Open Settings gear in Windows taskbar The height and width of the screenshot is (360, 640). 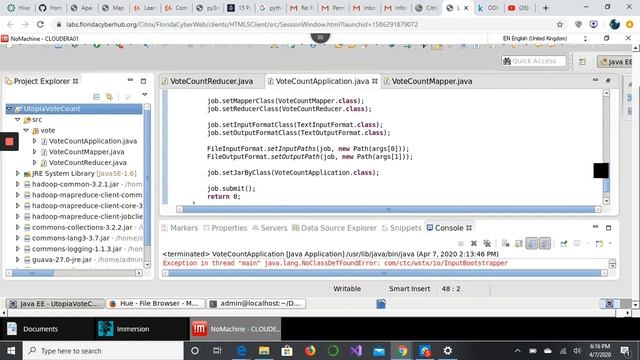[x=447, y=351]
